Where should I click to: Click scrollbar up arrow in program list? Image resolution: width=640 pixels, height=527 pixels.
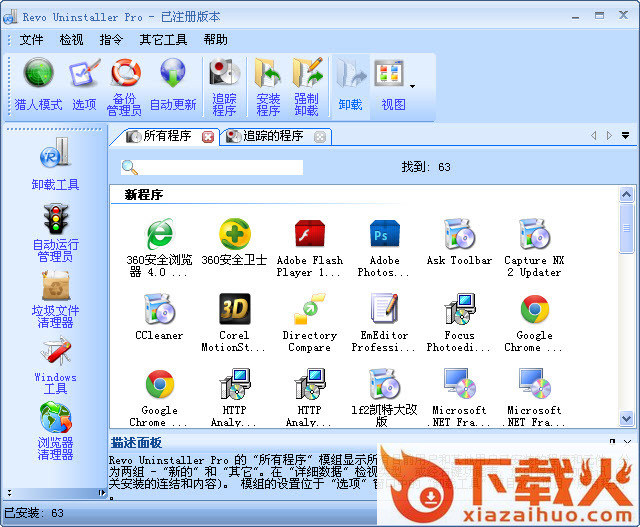click(626, 194)
